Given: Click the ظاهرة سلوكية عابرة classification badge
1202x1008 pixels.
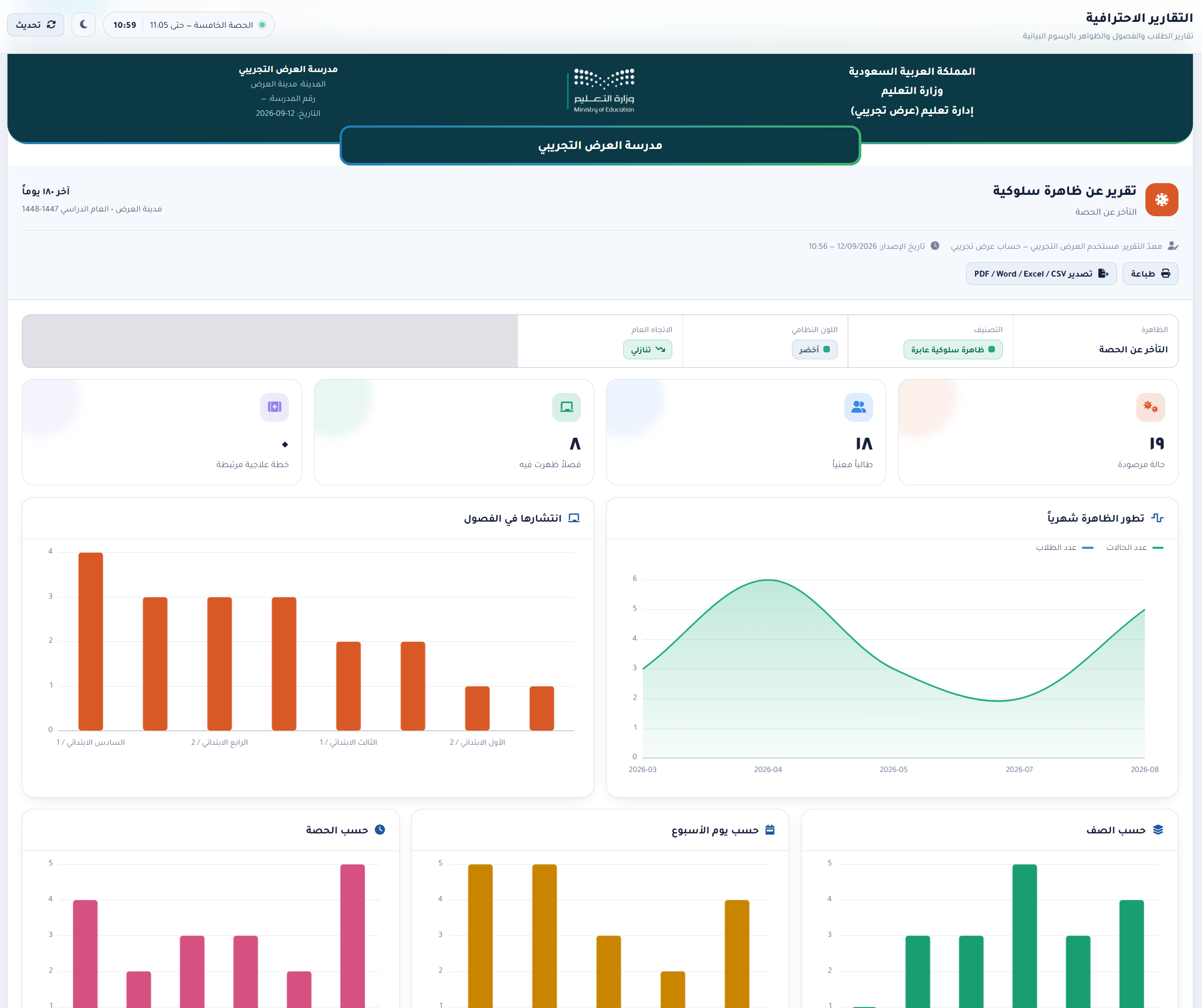Looking at the screenshot, I should click(953, 349).
